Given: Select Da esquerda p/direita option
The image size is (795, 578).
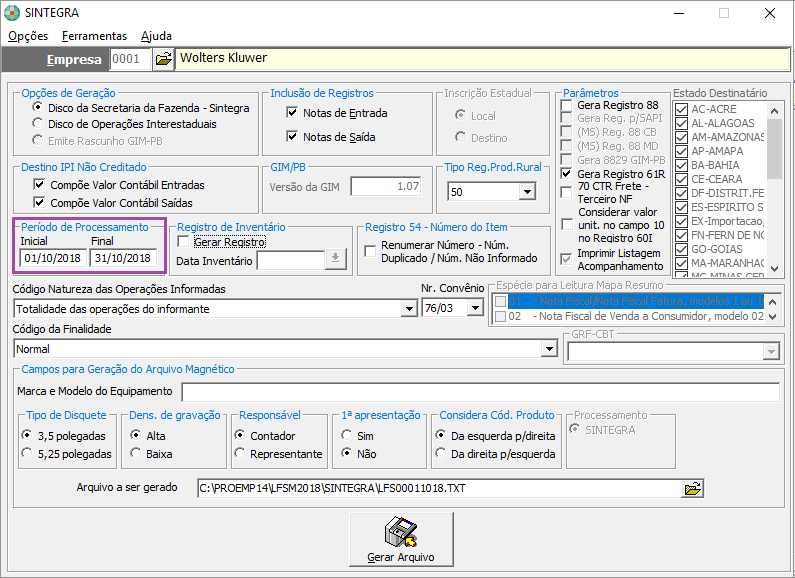Looking at the screenshot, I should tap(441, 435).
